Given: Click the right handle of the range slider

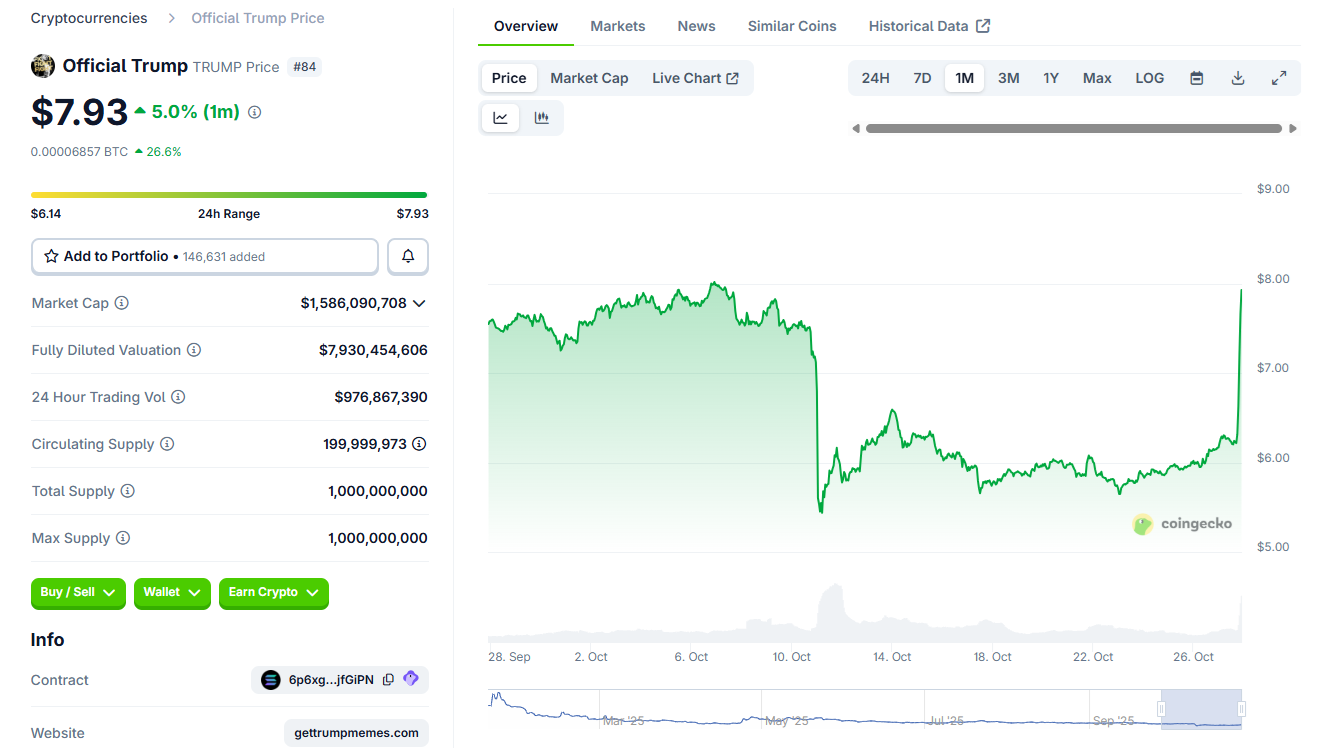Looking at the screenshot, I should tap(1241, 709).
